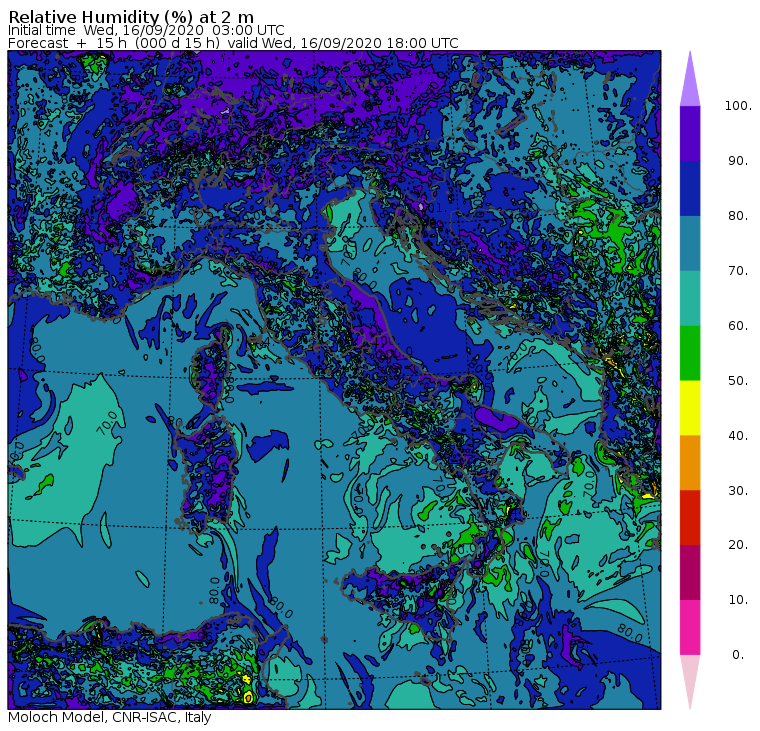This screenshot has height=731, width=760.
Task: Click the dark blue 80–90 colorbar segment
Action: (690, 188)
